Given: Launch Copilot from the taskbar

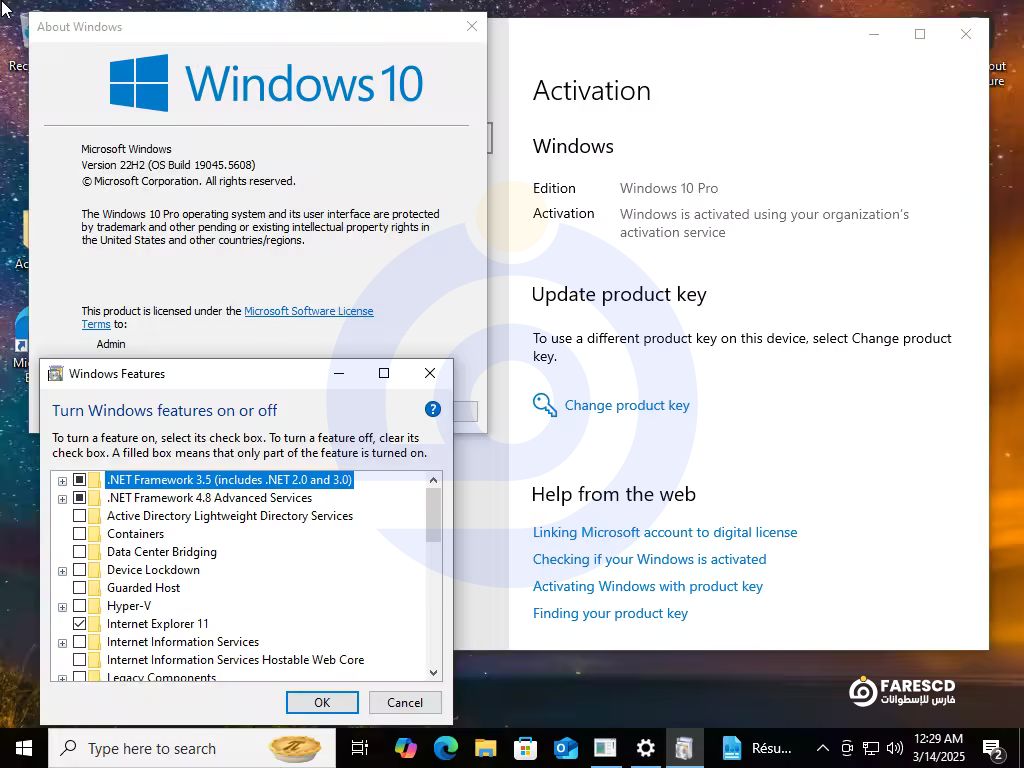Looking at the screenshot, I should pos(406,748).
